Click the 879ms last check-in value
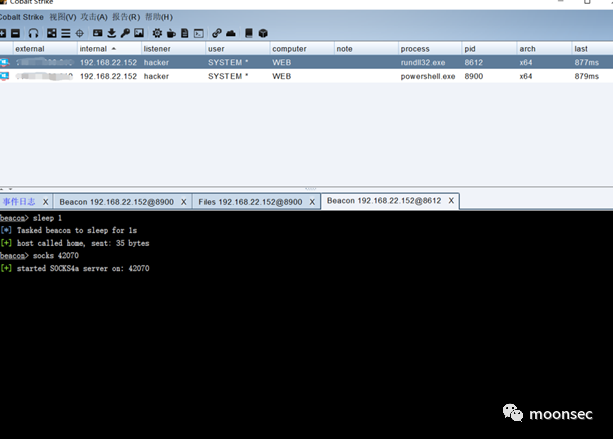 pyautogui.click(x=586, y=76)
